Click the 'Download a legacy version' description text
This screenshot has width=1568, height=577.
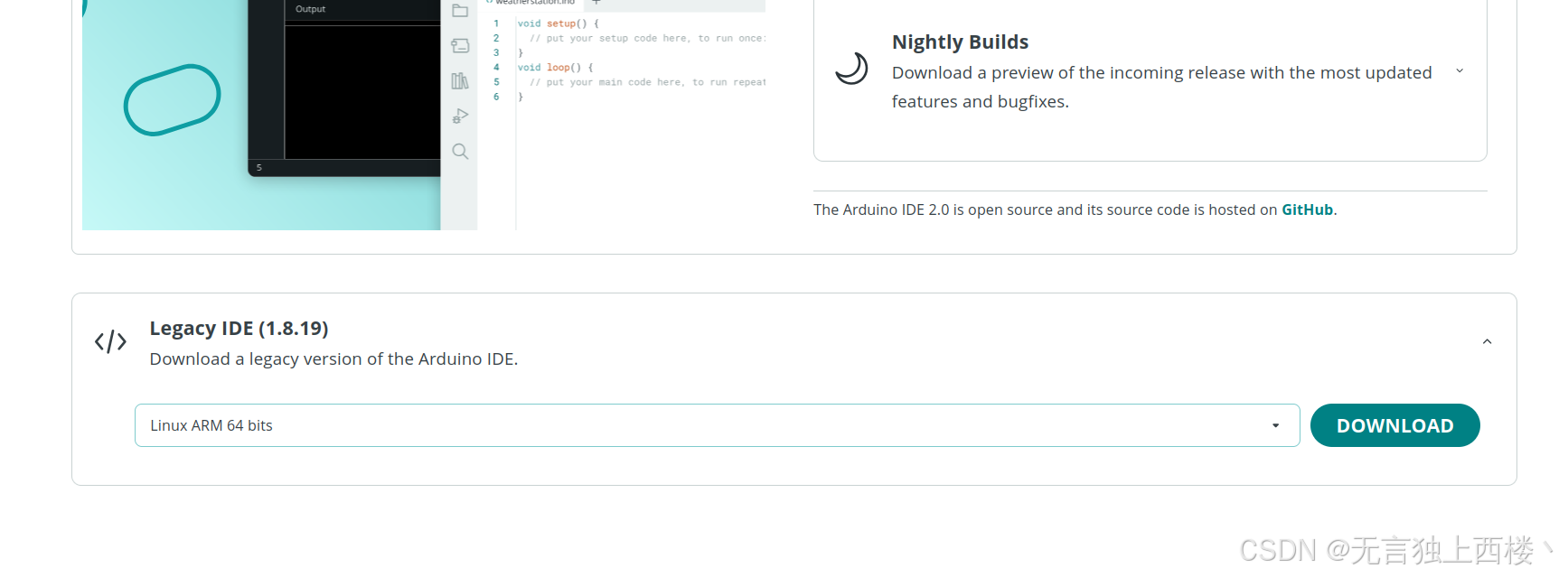(333, 358)
